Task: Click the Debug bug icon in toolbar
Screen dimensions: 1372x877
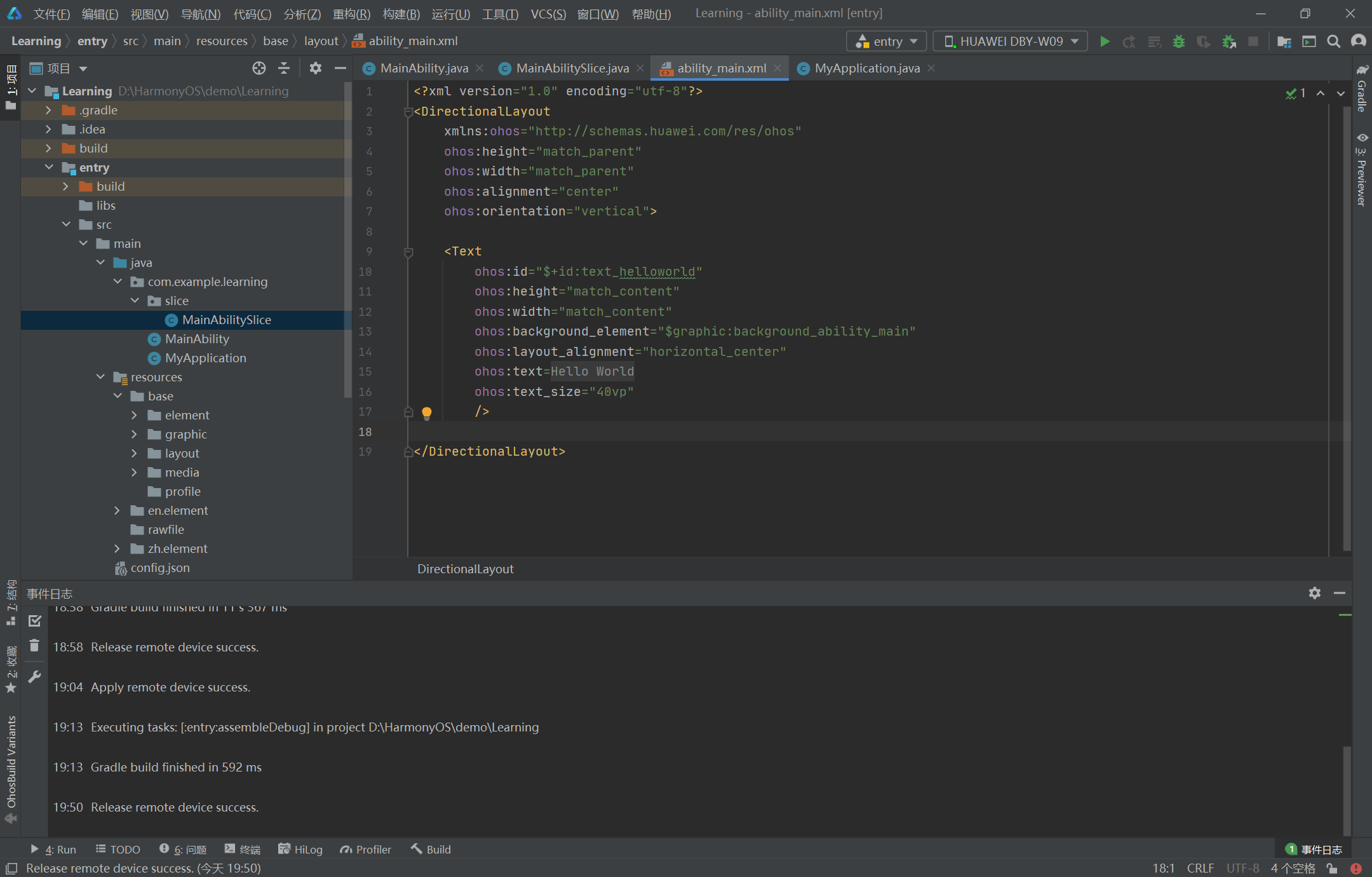Action: pos(1179,41)
